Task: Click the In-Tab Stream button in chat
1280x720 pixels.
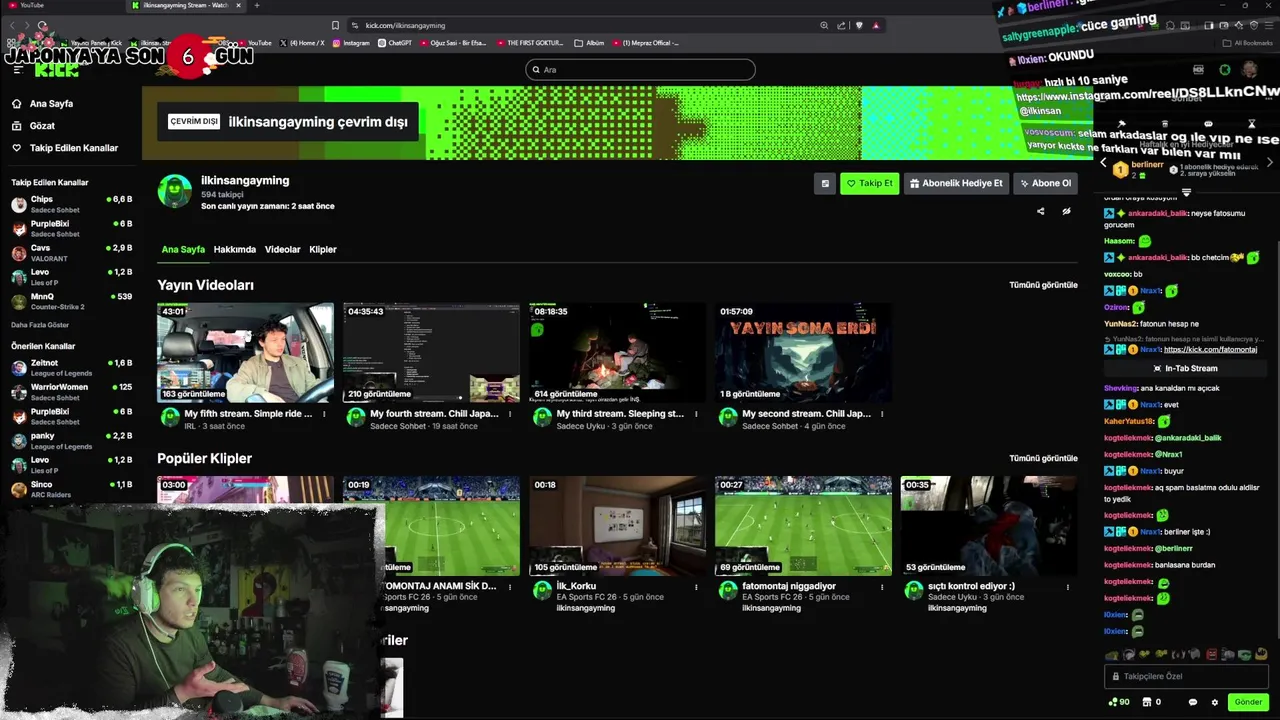Action: coord(1185,368)
